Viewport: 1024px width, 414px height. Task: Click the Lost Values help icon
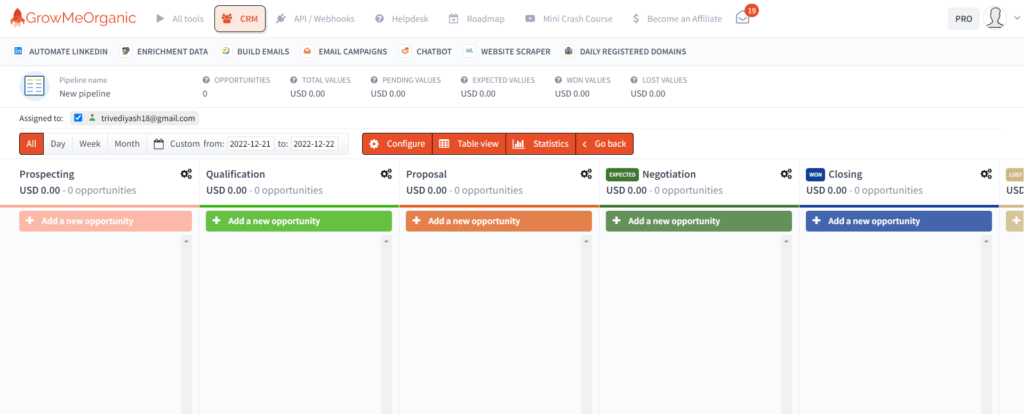click(x=635, y=80)
